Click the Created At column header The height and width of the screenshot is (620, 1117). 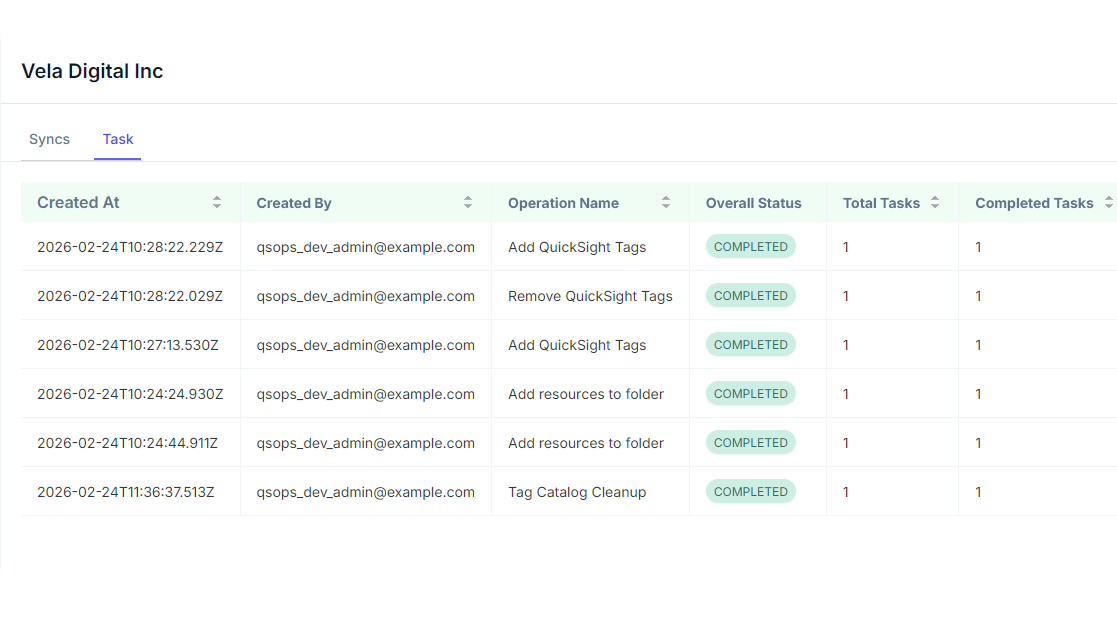130,202
